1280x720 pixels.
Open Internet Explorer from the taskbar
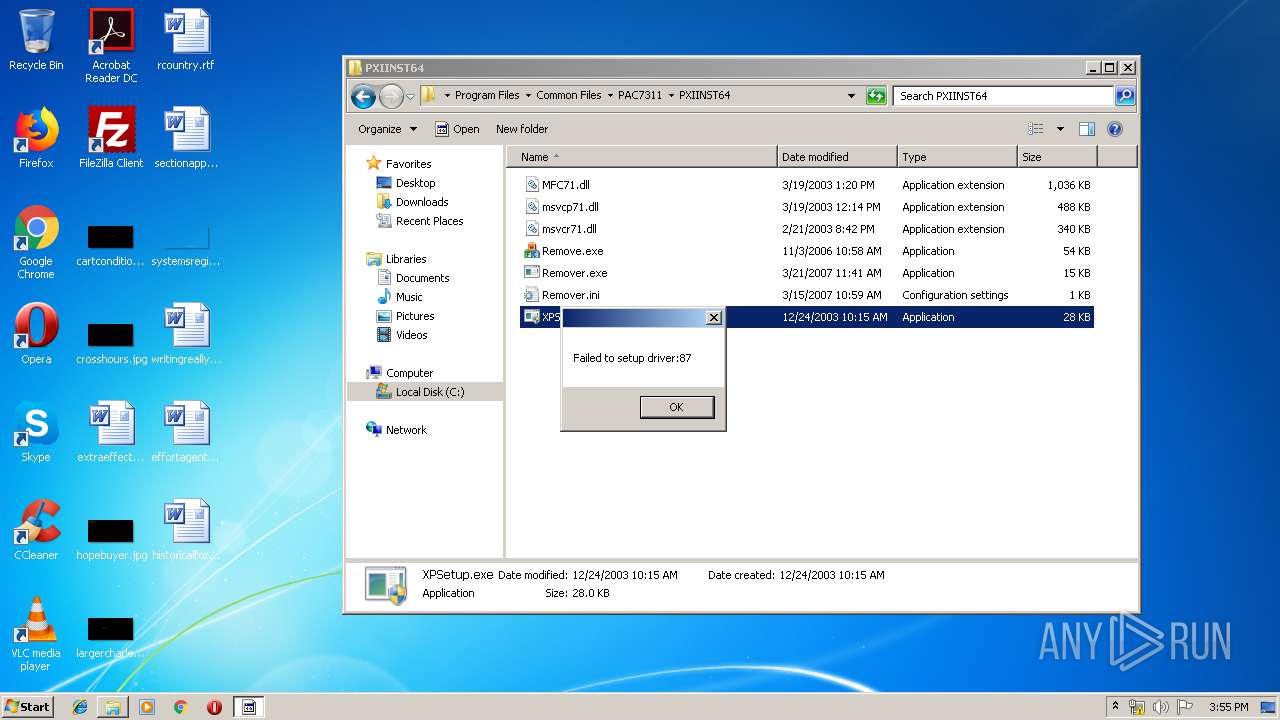tap(80, 707)
